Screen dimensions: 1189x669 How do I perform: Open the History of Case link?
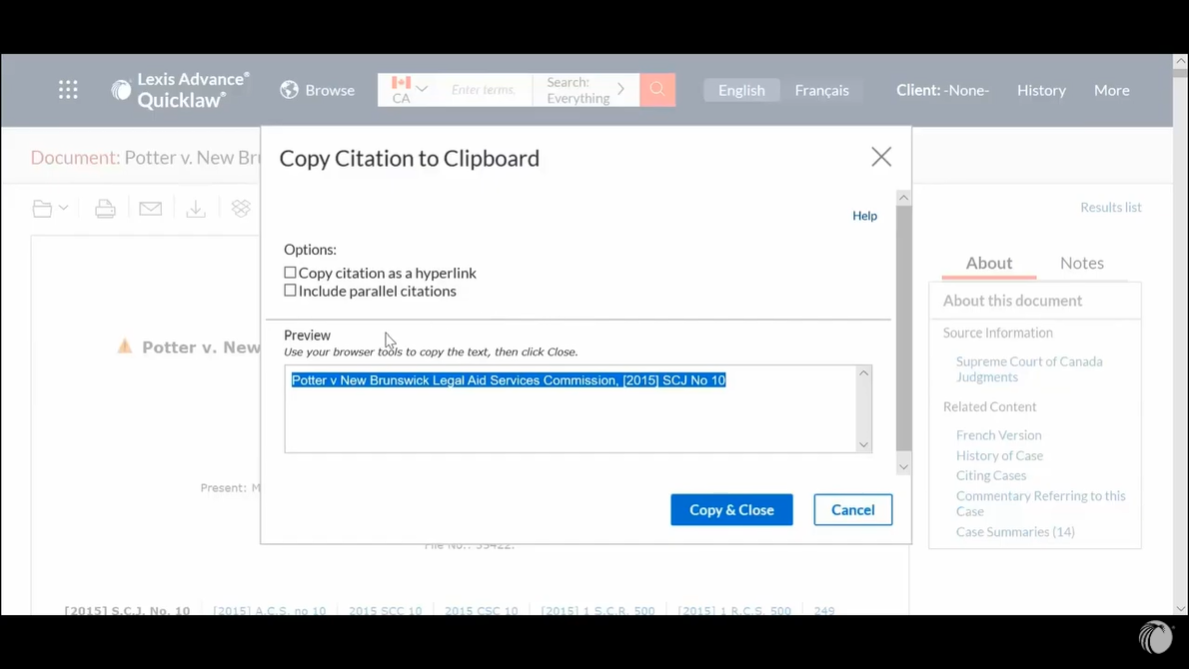point(999,456)
